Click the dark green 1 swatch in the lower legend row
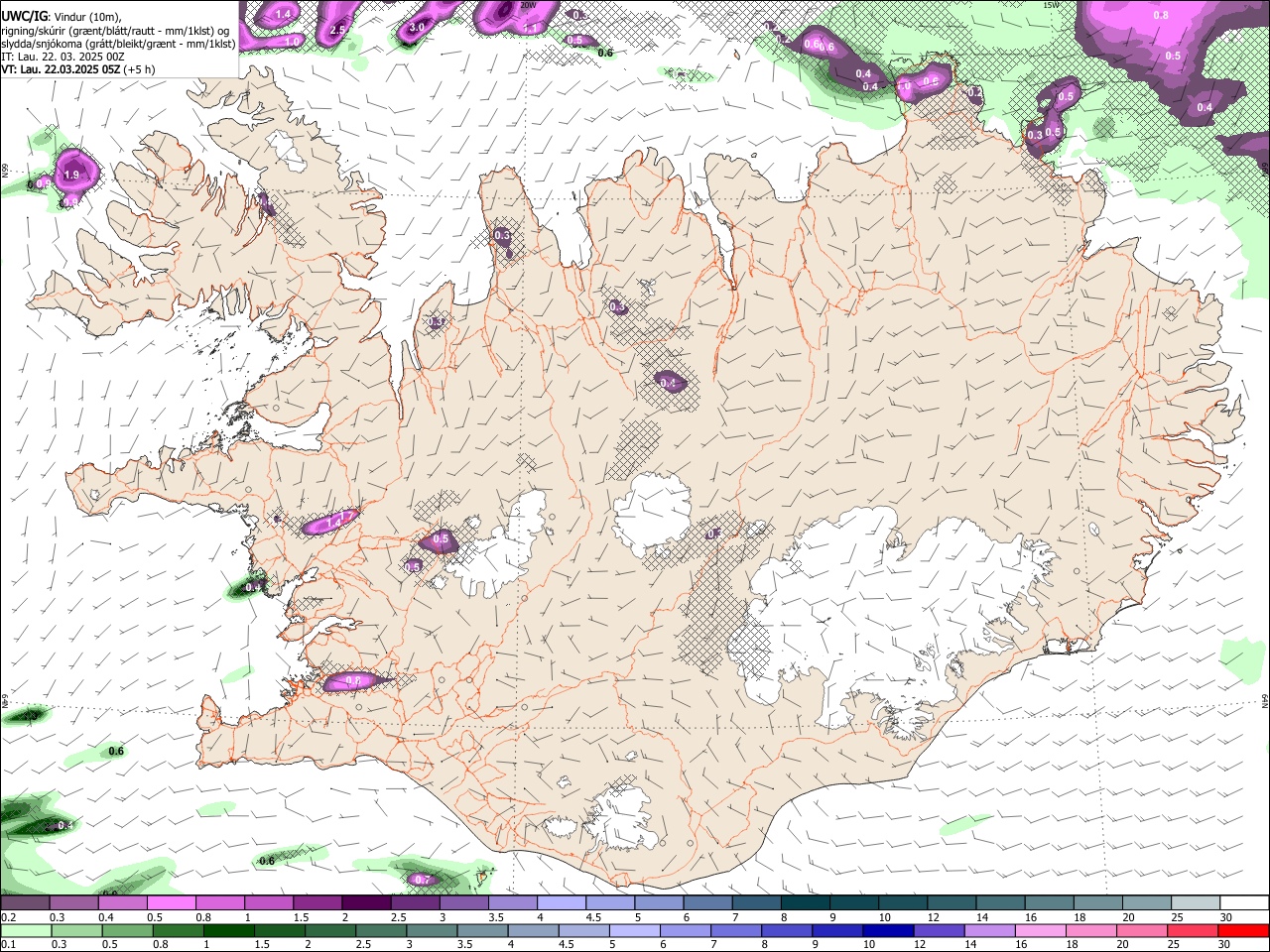The height and width of the screenshot is (952, 1270). (x=228, y=930)
